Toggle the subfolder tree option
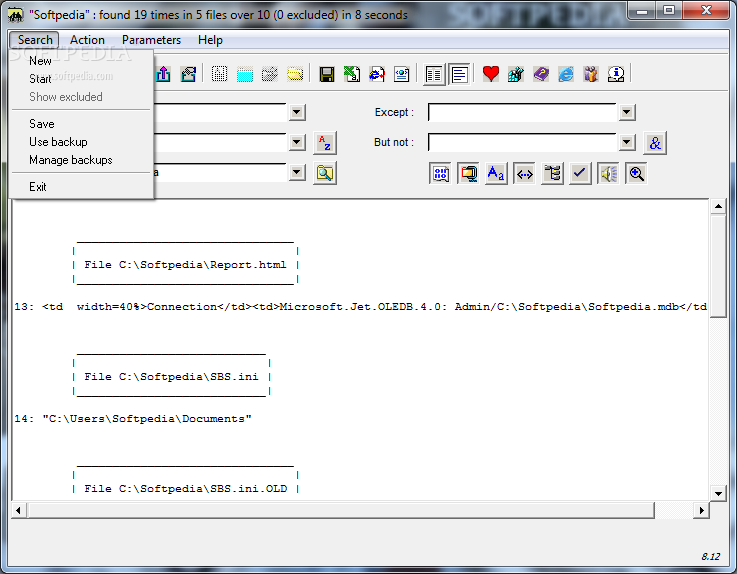Image resolution: width=737 pixels, height=574 pixels. click(552, 174)
